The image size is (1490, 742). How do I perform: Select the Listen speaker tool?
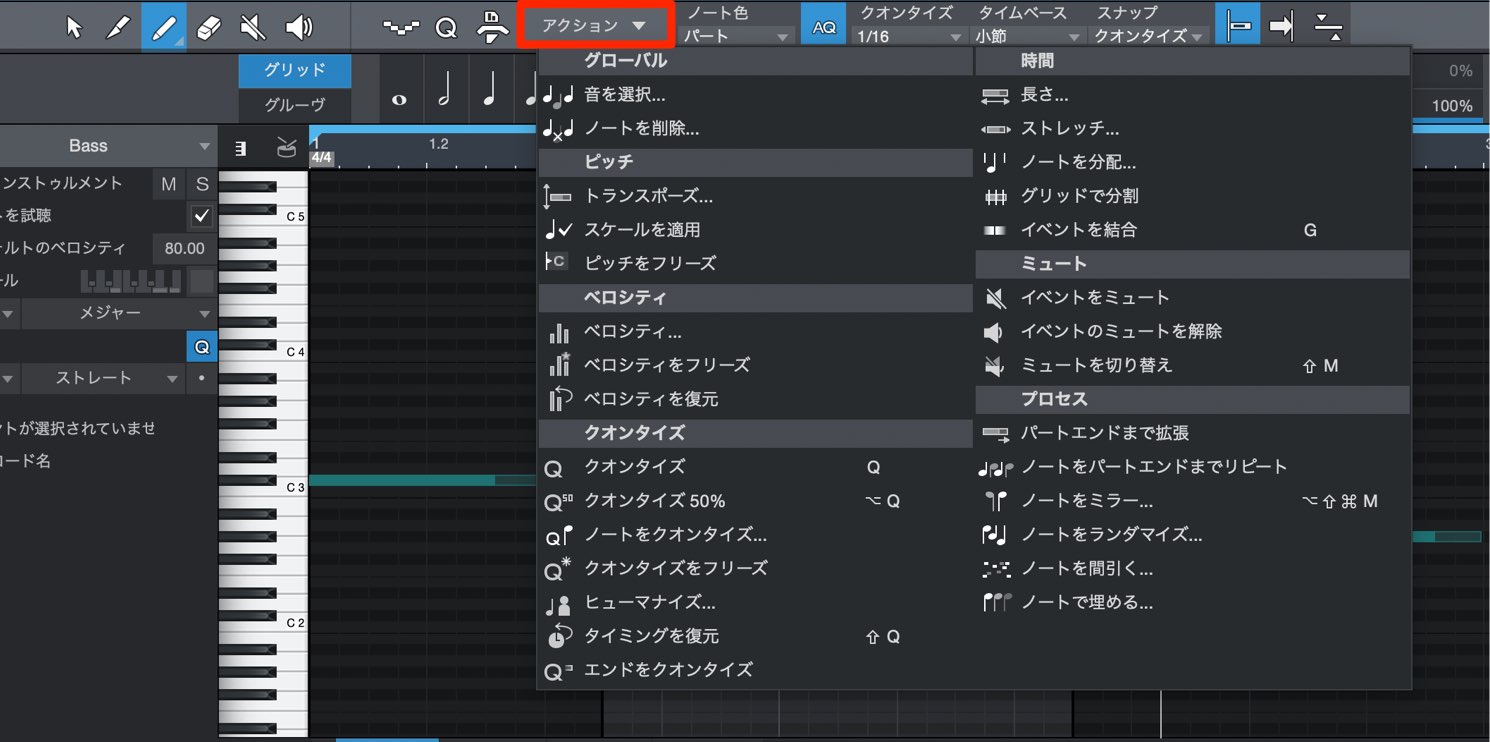coord(298,27)
